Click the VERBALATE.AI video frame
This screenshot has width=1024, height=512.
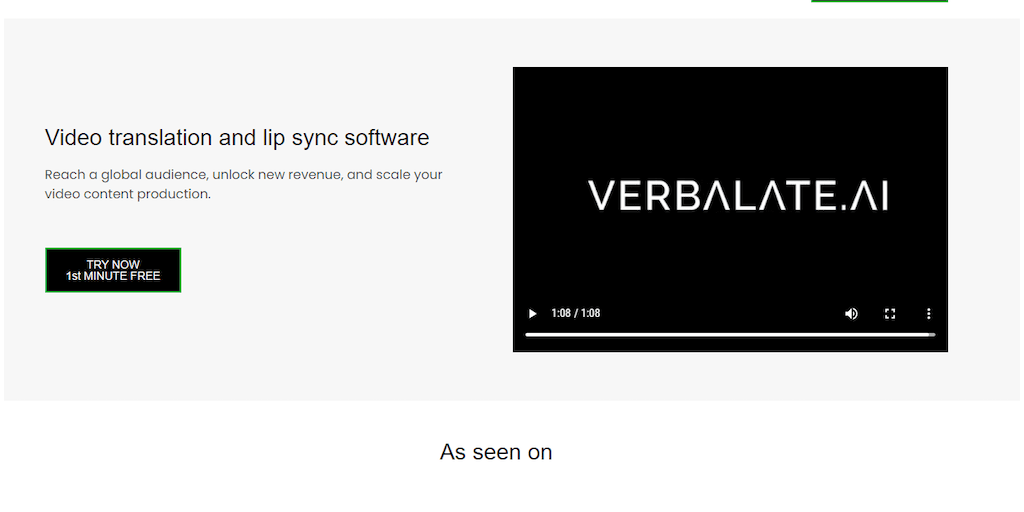(730, 209)
